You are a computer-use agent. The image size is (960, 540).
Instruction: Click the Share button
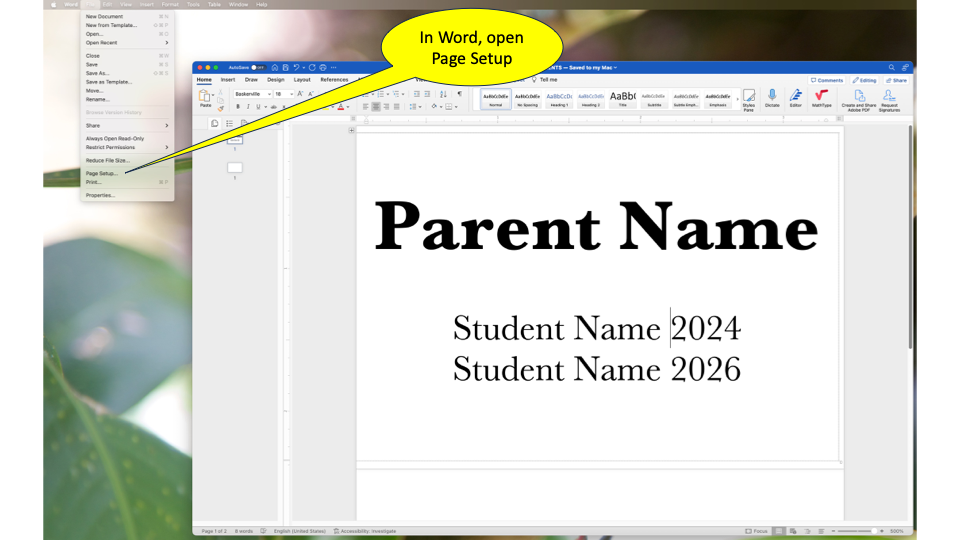[x=896, y=80]
